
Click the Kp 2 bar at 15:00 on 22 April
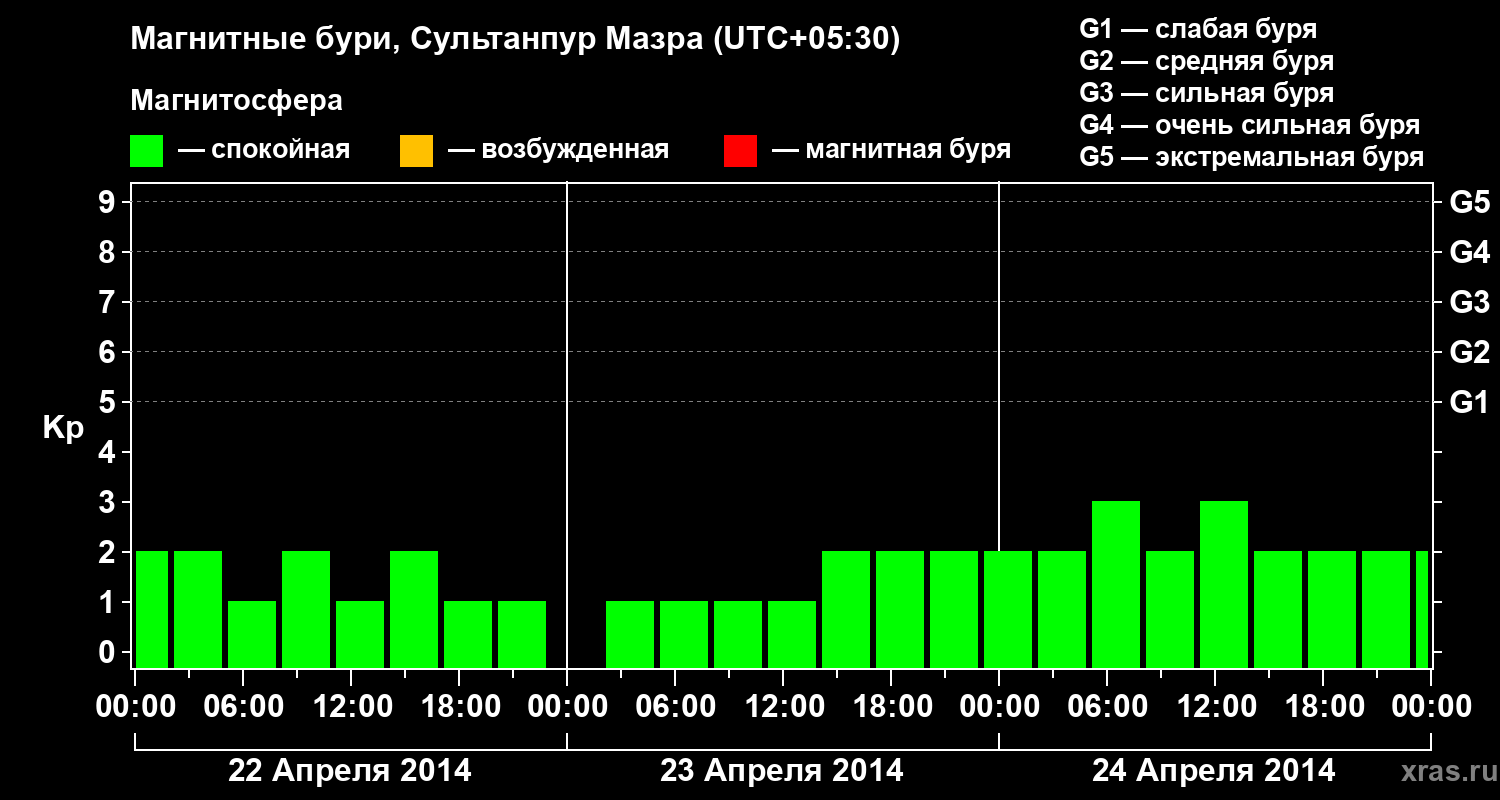(414, 609)
